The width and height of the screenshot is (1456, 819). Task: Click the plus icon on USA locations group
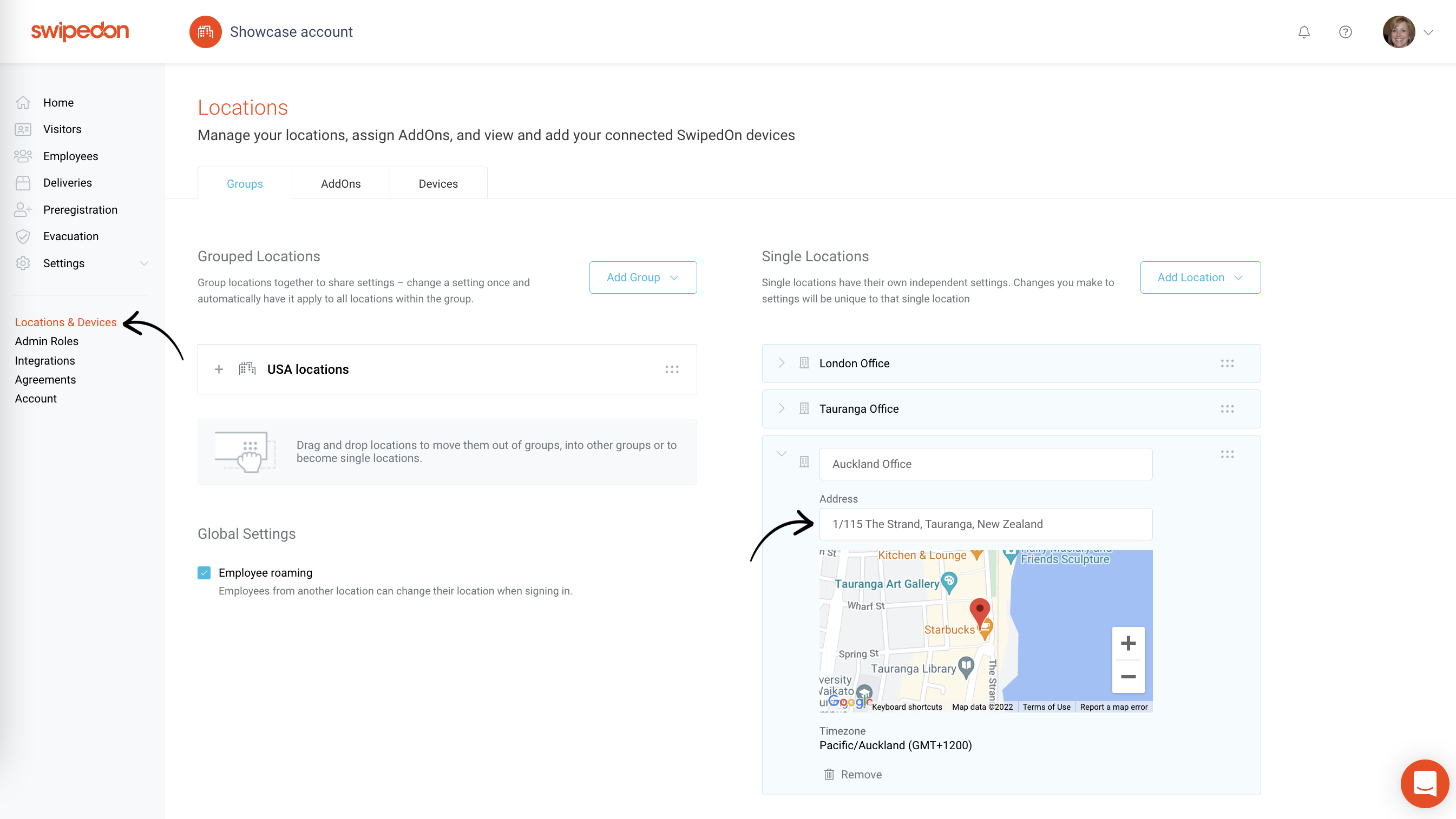click(x=219, y=369)
